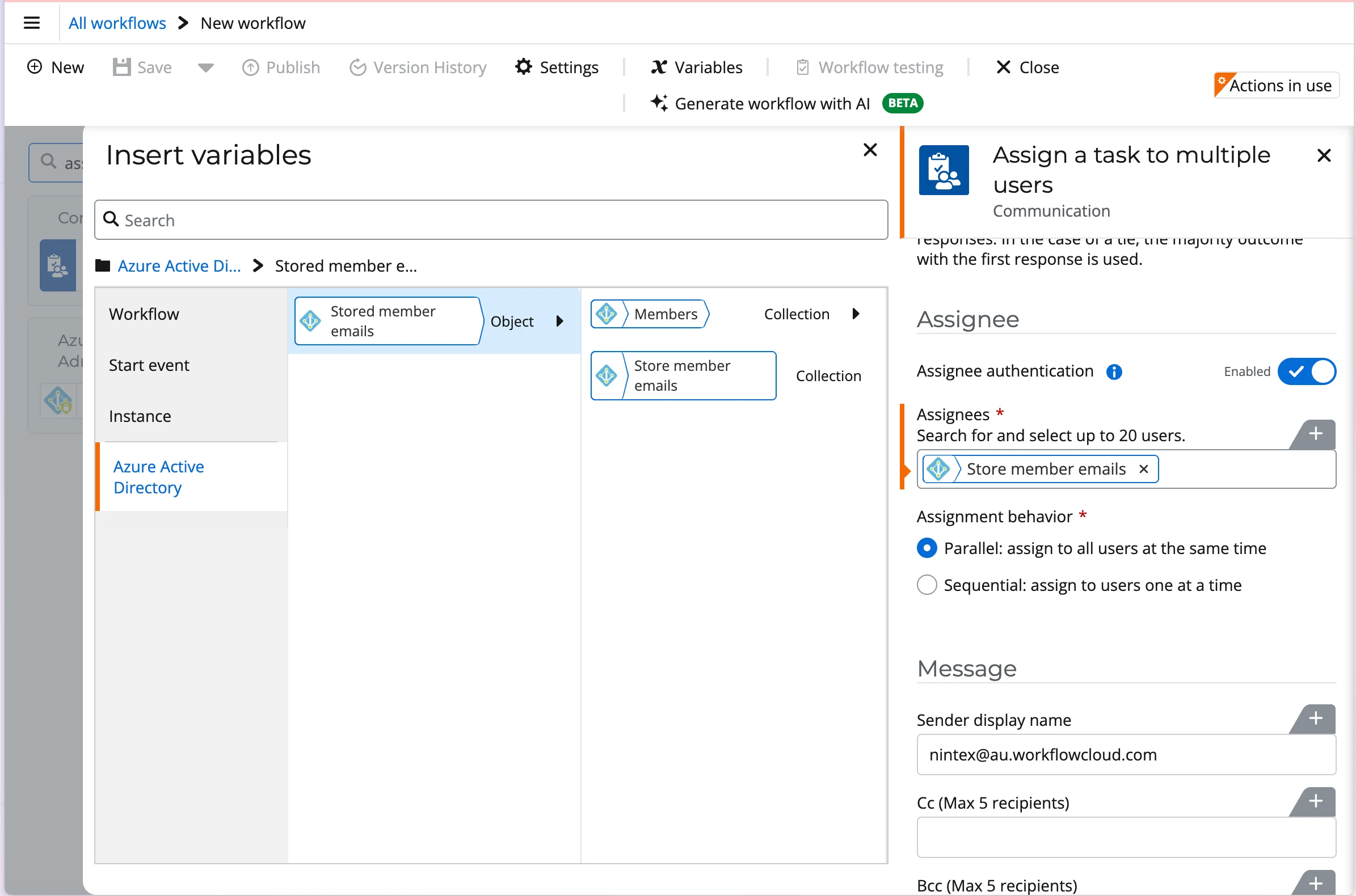Click the Azure Active Di... breadcrumb link
The width and height of the screenshot is (1356, 896).
[x=179, y=266]
